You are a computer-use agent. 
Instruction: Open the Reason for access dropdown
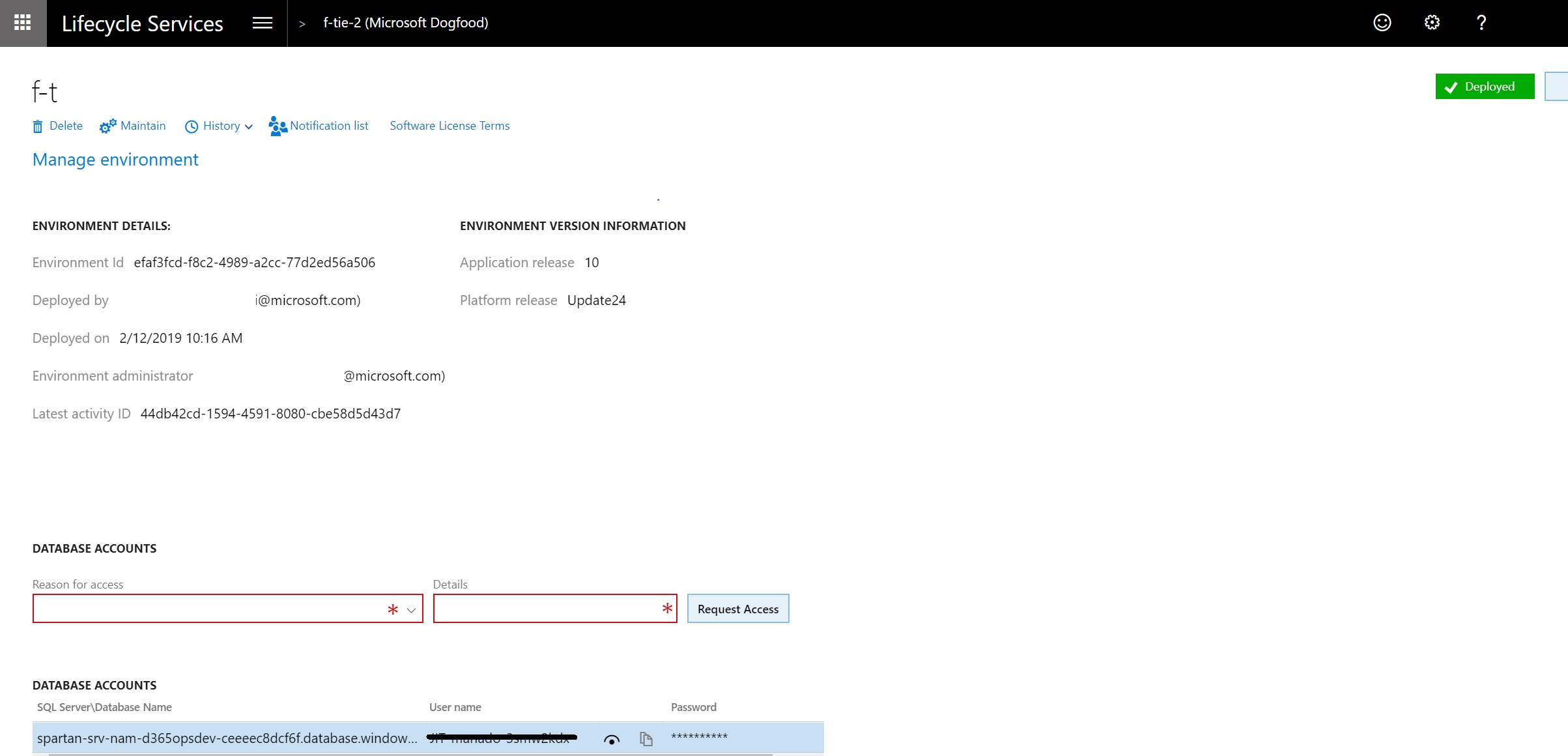pos(411,609)
